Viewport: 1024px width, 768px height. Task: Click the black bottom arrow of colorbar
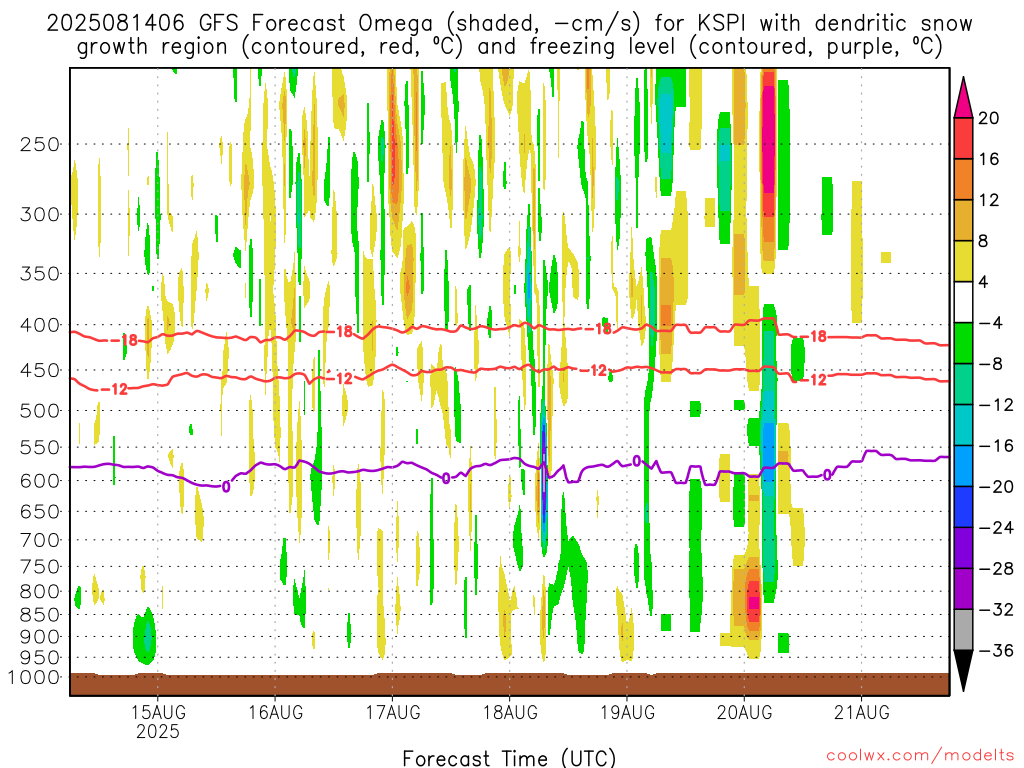coord(963,671)
